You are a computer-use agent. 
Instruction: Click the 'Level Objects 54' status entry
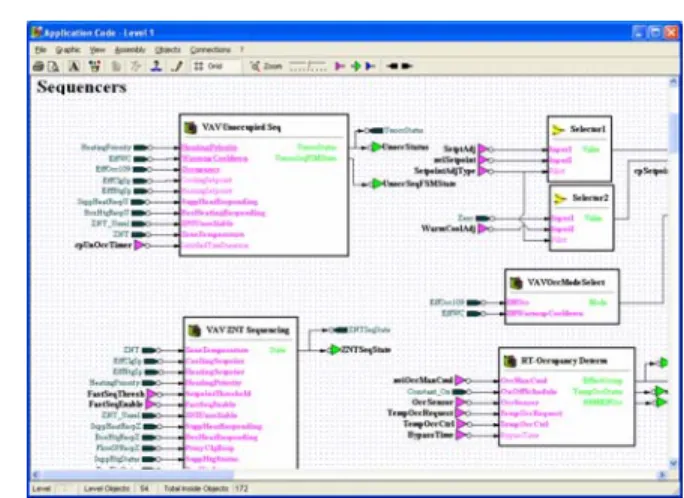[x=116, y=489]
